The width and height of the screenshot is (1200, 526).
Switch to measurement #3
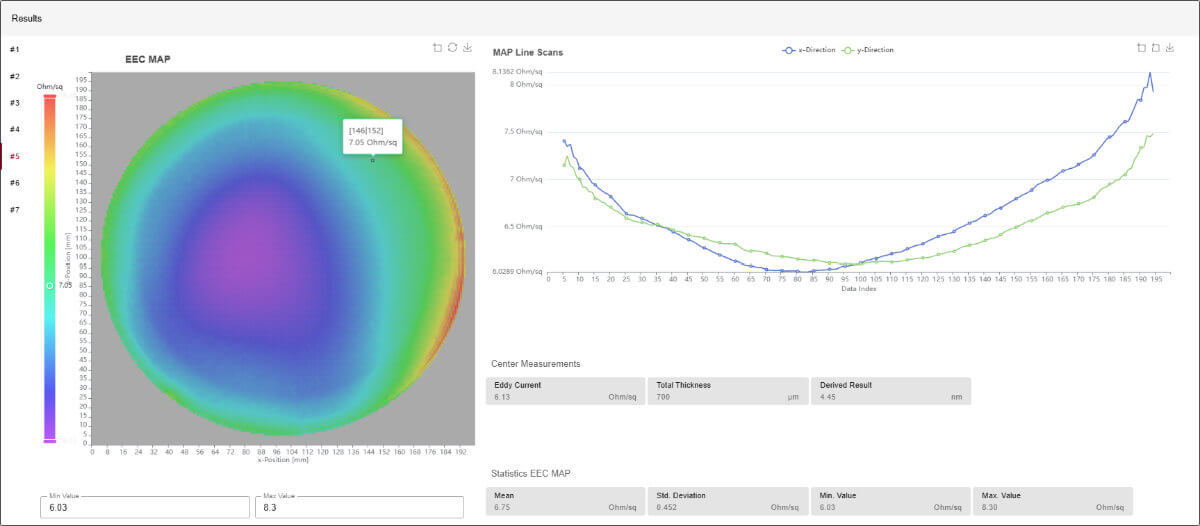coord(15,103)
